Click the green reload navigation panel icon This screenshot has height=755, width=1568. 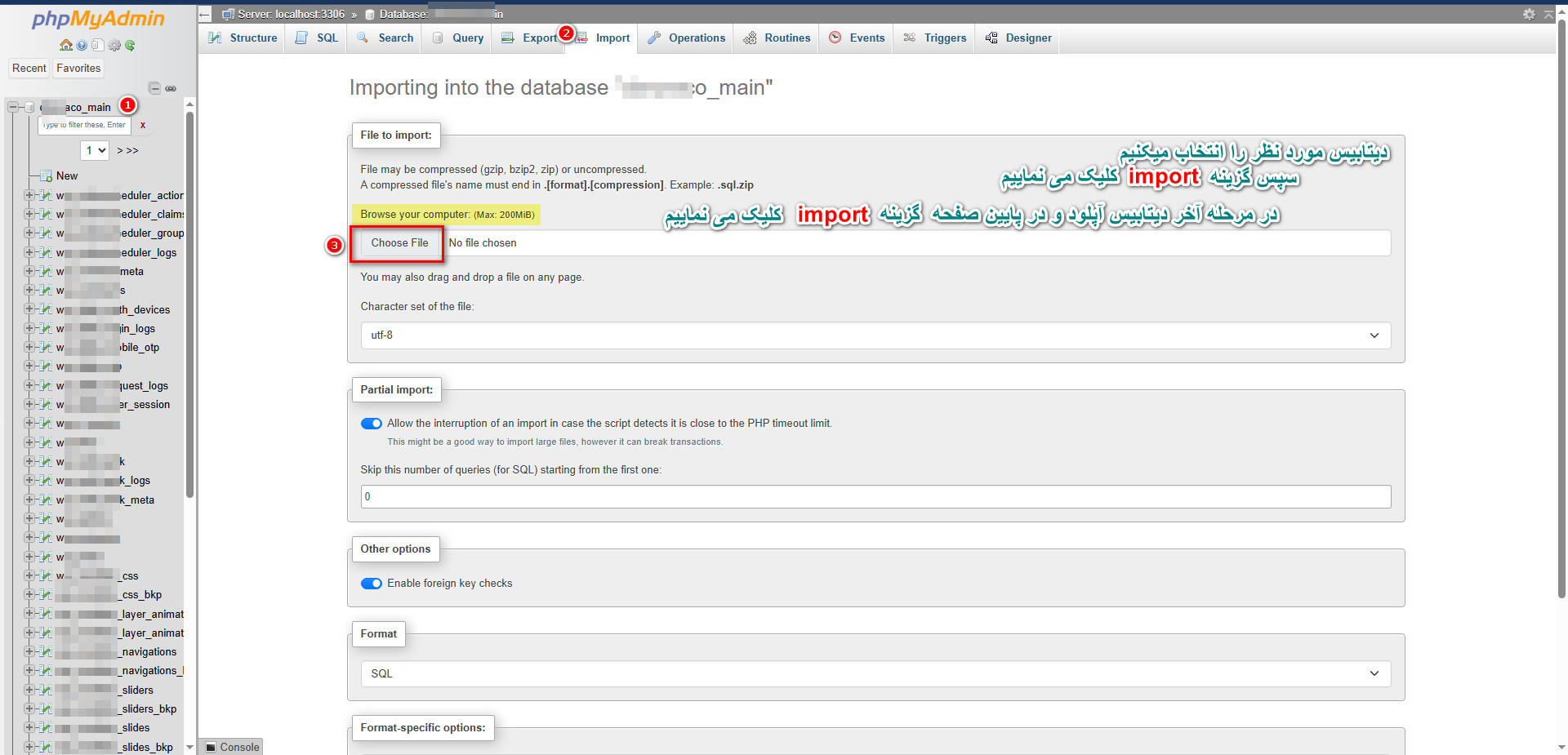click(x=131, y=46)
